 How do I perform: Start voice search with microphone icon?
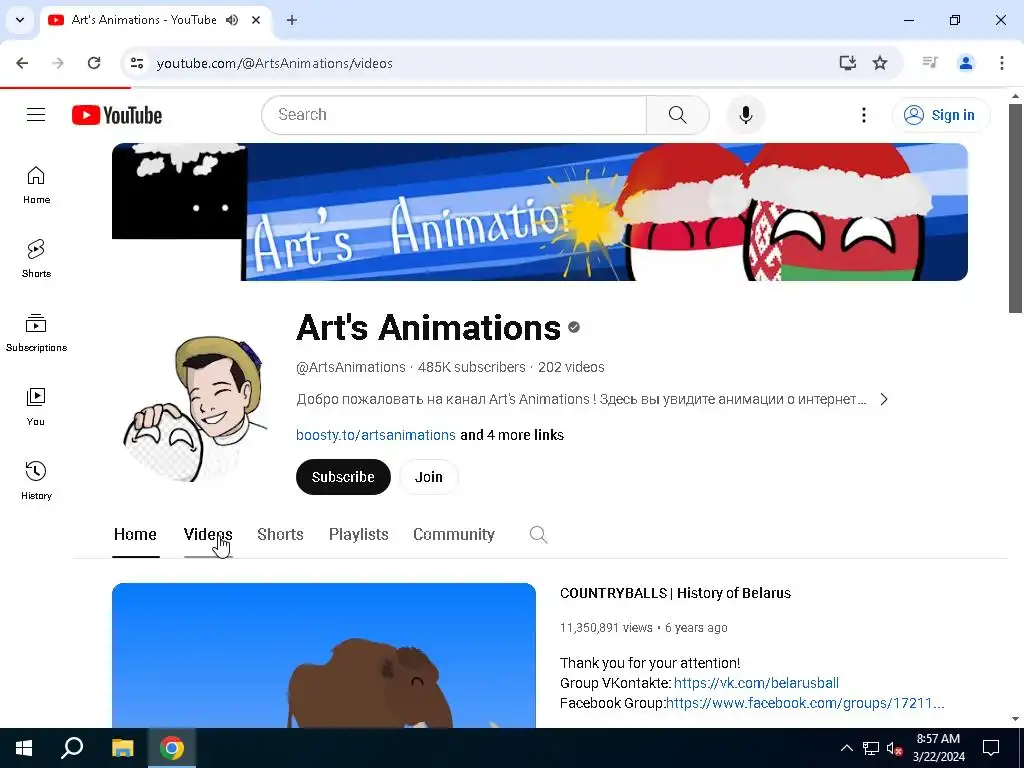point(745,115)
